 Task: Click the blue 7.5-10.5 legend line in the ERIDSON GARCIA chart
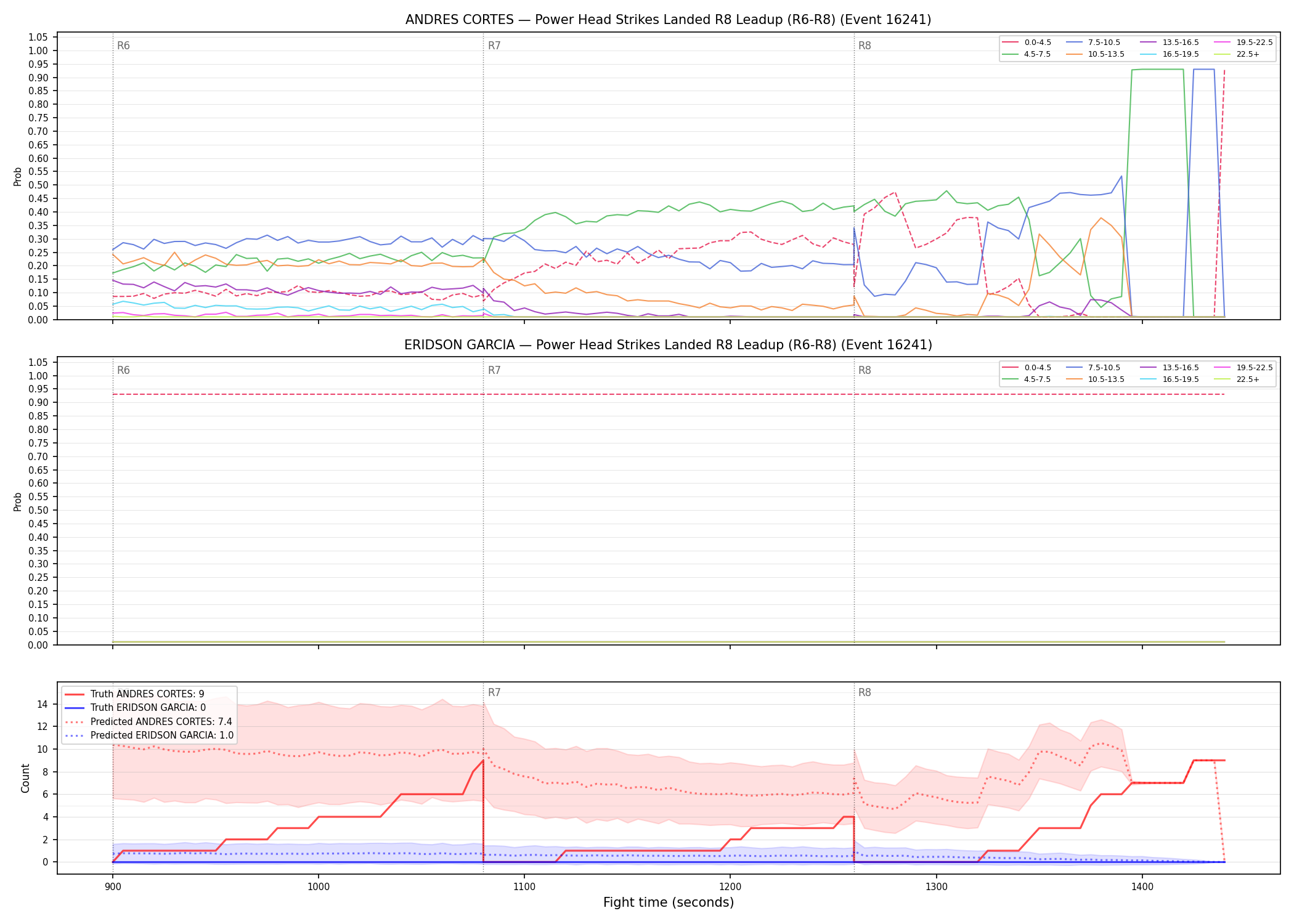pos(1075,368)
